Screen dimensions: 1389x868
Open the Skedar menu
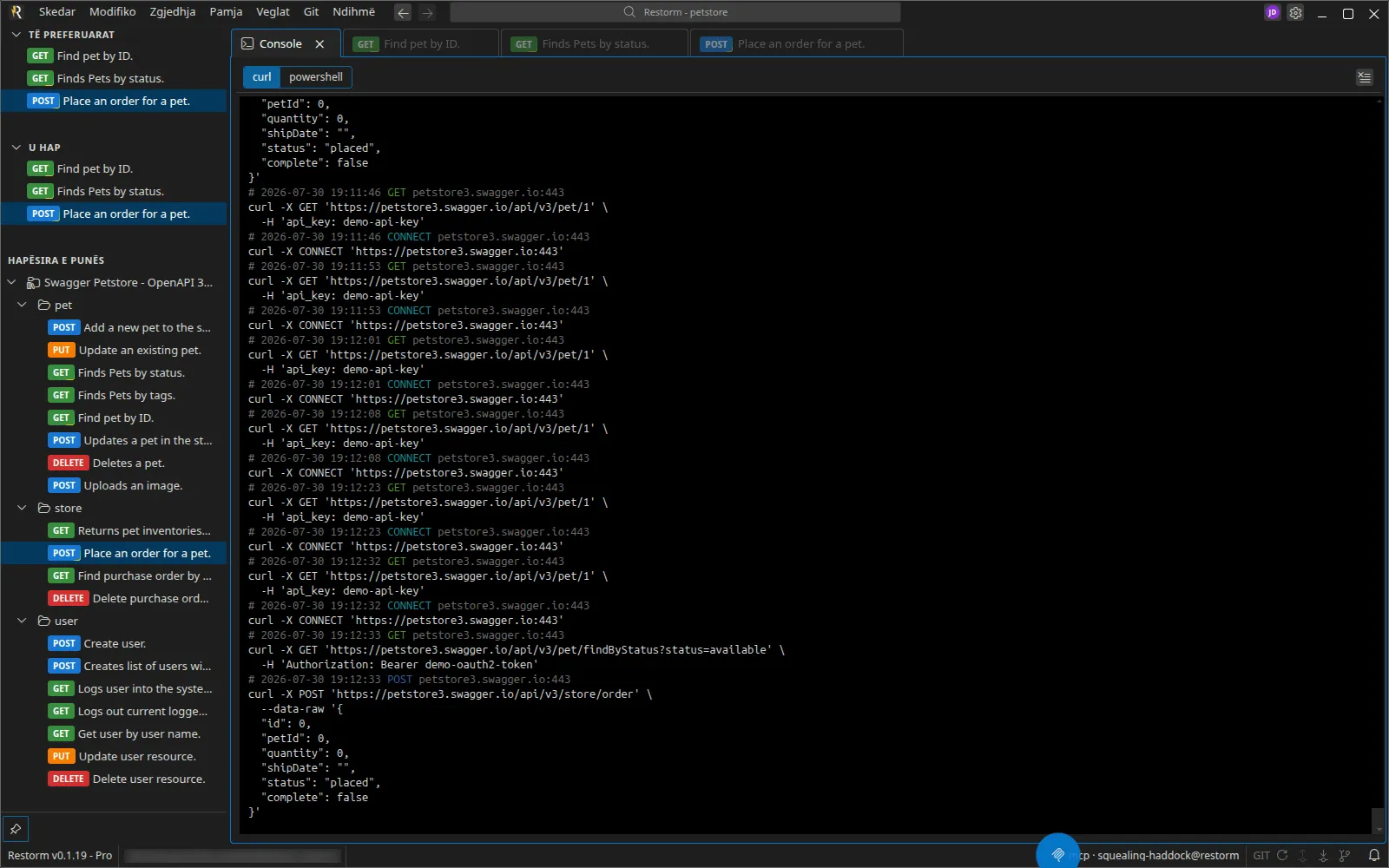[57, 12]
